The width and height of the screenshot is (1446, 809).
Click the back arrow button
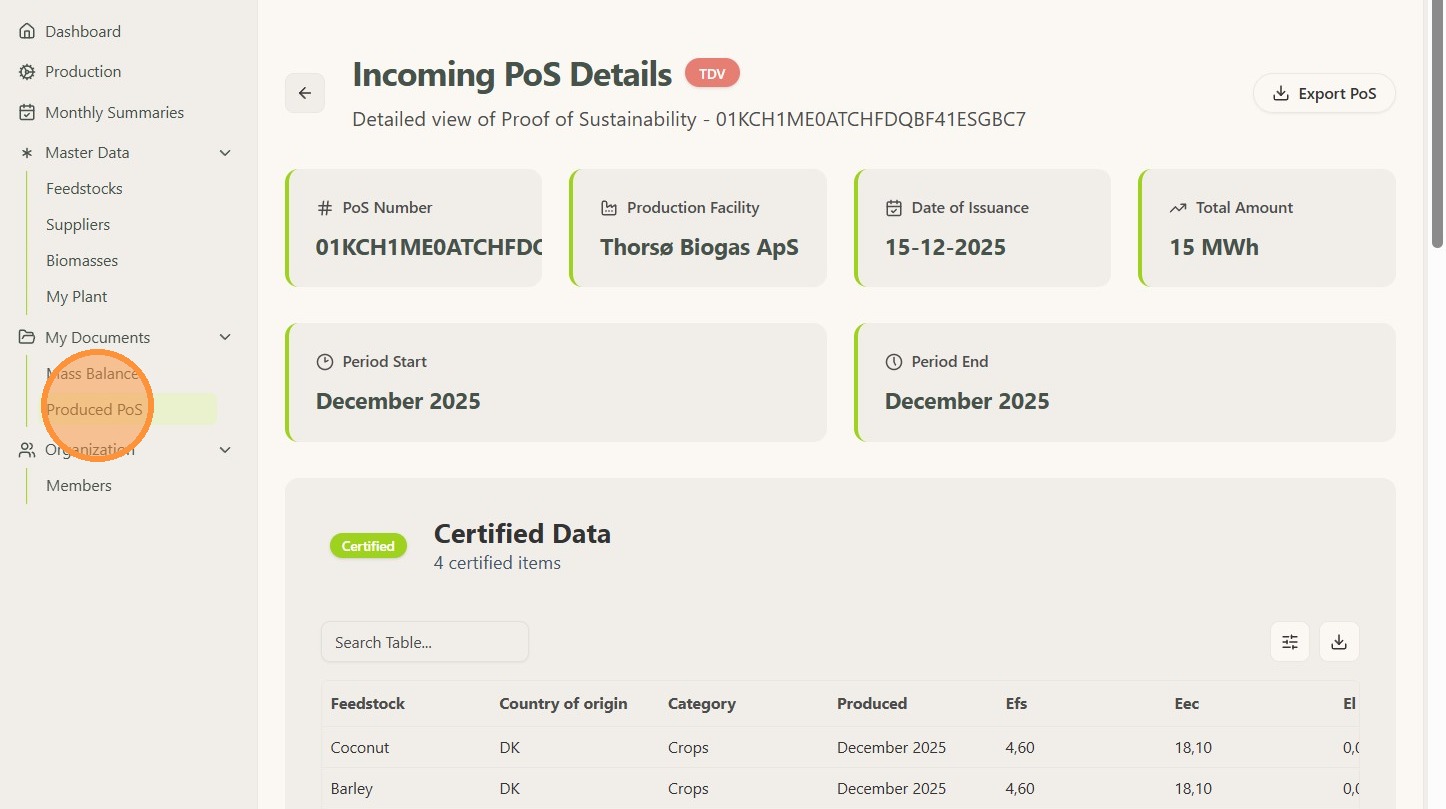point(305,93)
